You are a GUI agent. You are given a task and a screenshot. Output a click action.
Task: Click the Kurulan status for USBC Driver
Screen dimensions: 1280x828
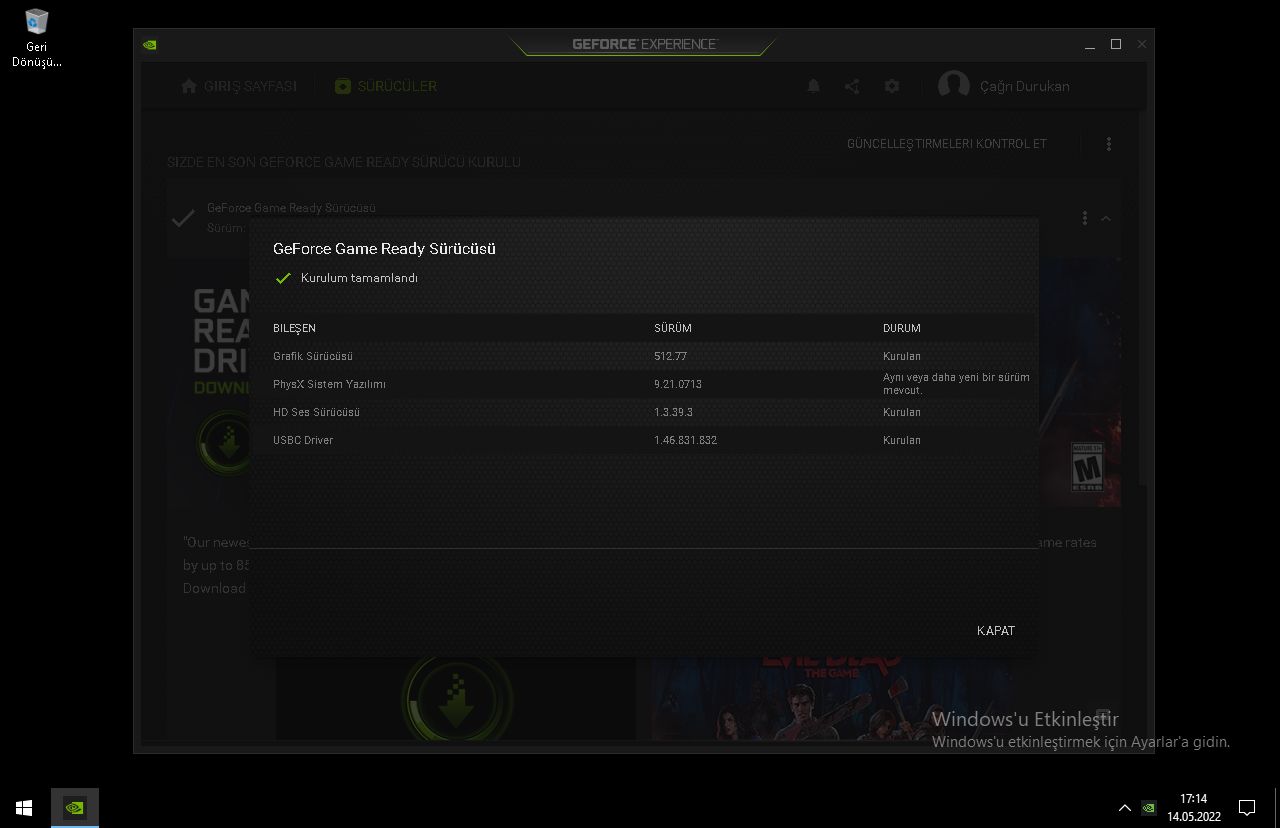(902, 440)
